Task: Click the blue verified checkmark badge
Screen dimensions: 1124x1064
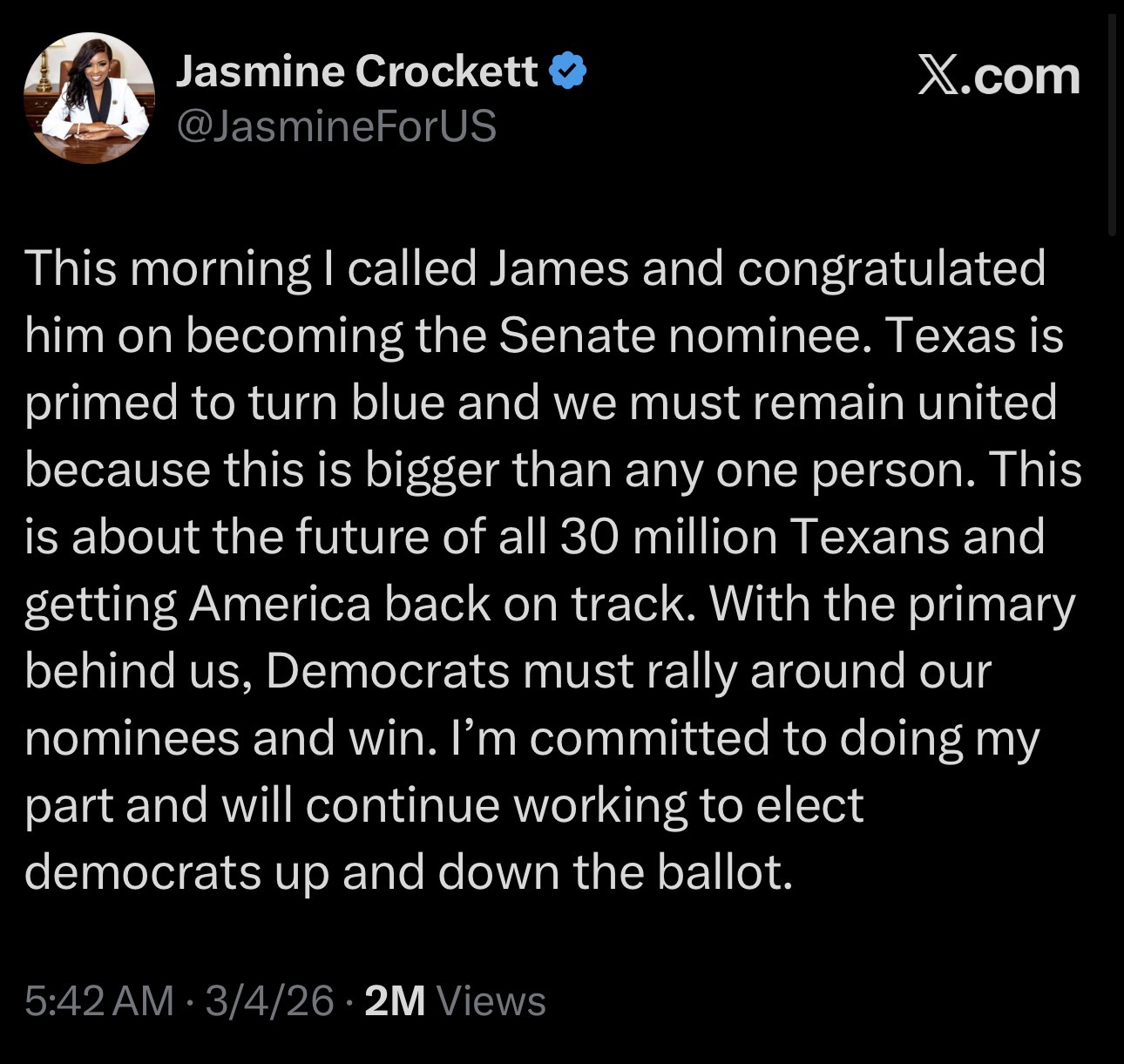Action: (567, 71)
